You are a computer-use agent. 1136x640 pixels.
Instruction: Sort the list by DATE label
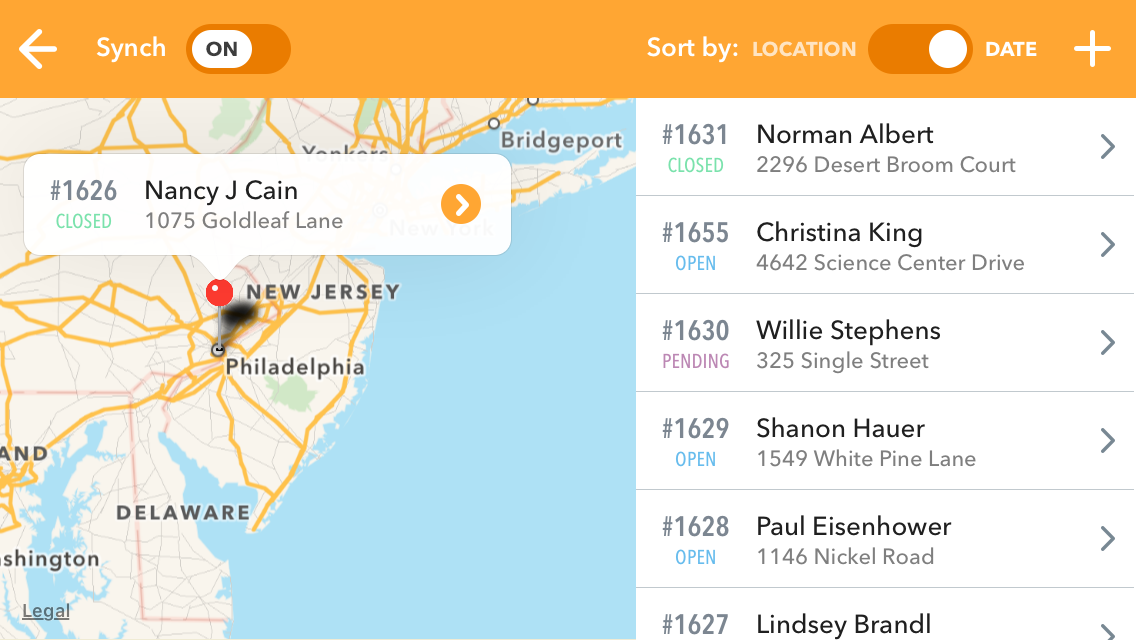point(1011,49)
